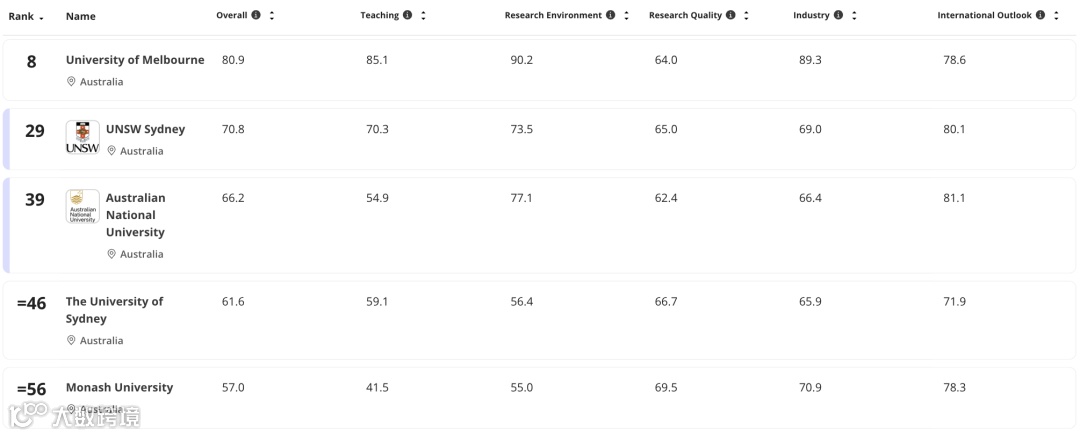Open the Industry column info icon
Viewport: 1080px width, 436px height.
coord(838,15)
